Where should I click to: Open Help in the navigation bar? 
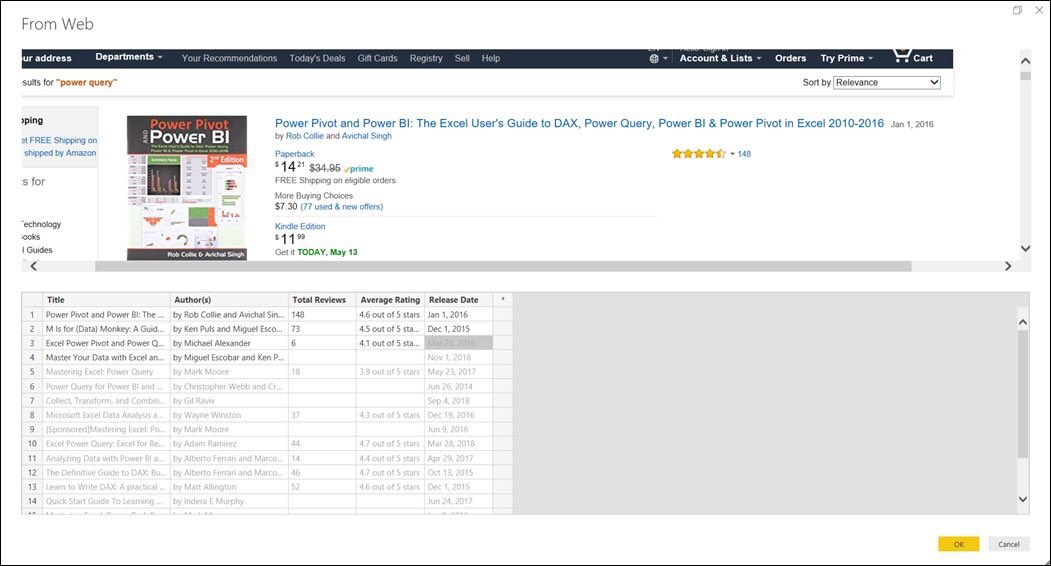click(x=491, y=58)
